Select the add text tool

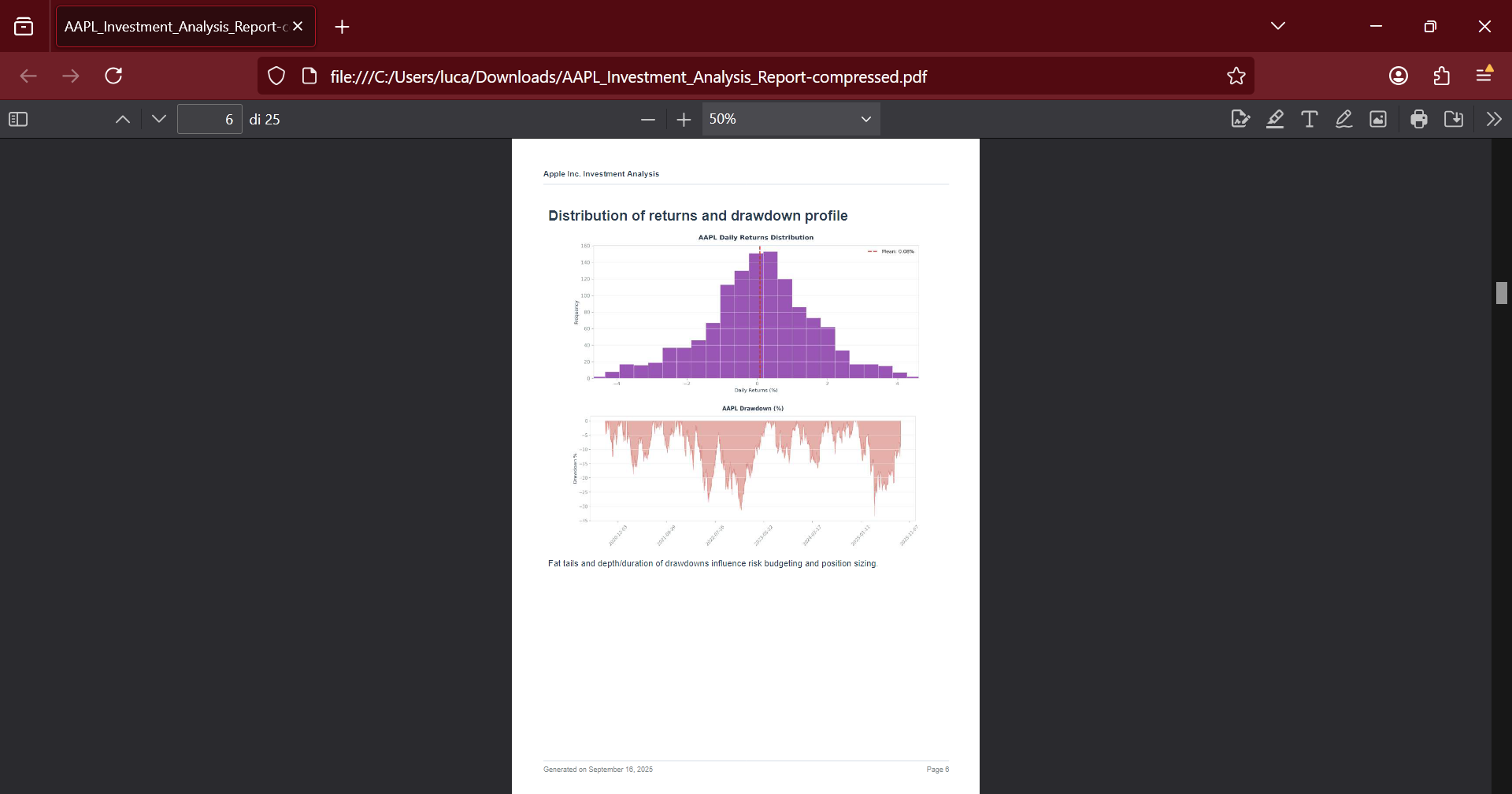[1310, 119]
